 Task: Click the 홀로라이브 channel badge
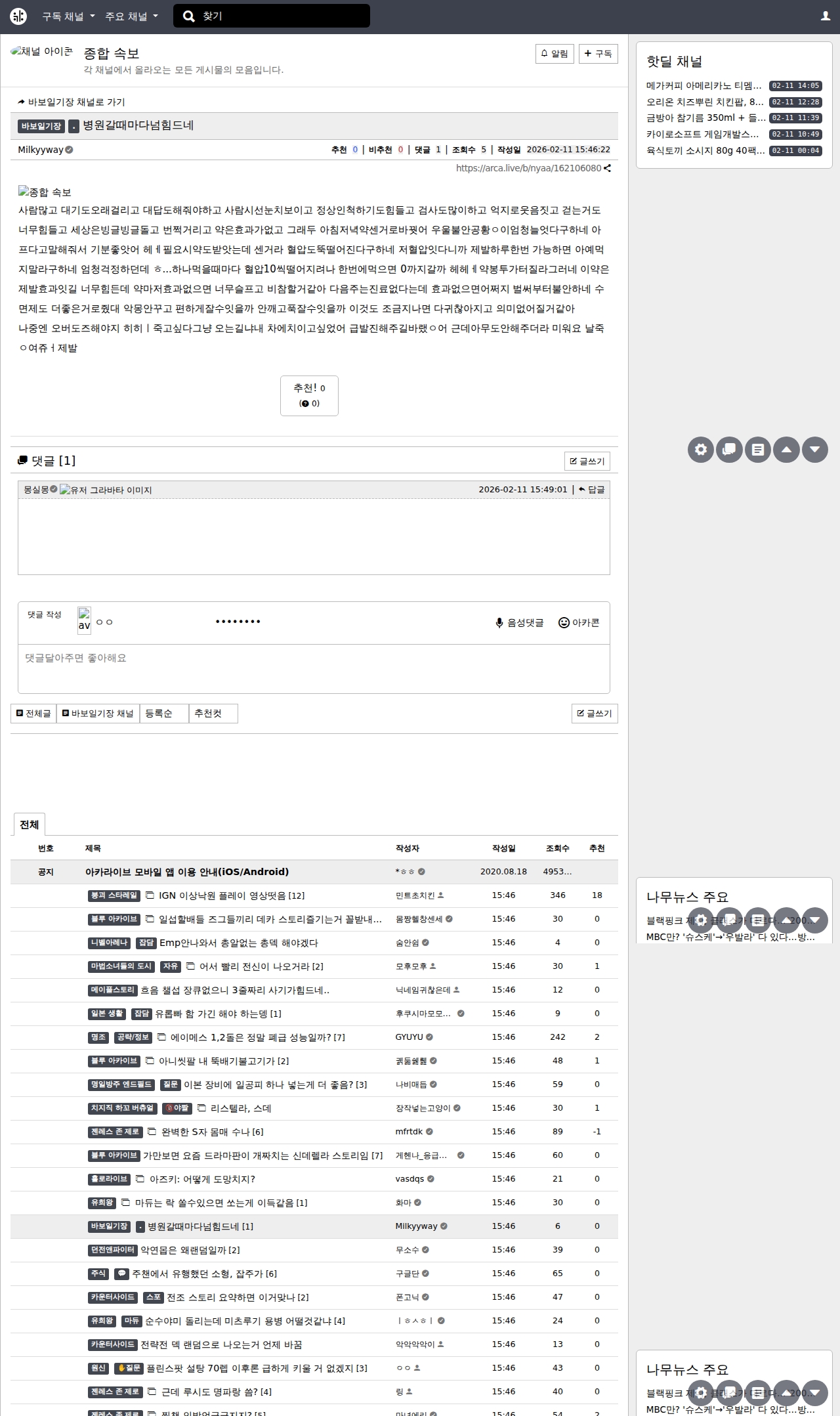tap(109, 1179)
